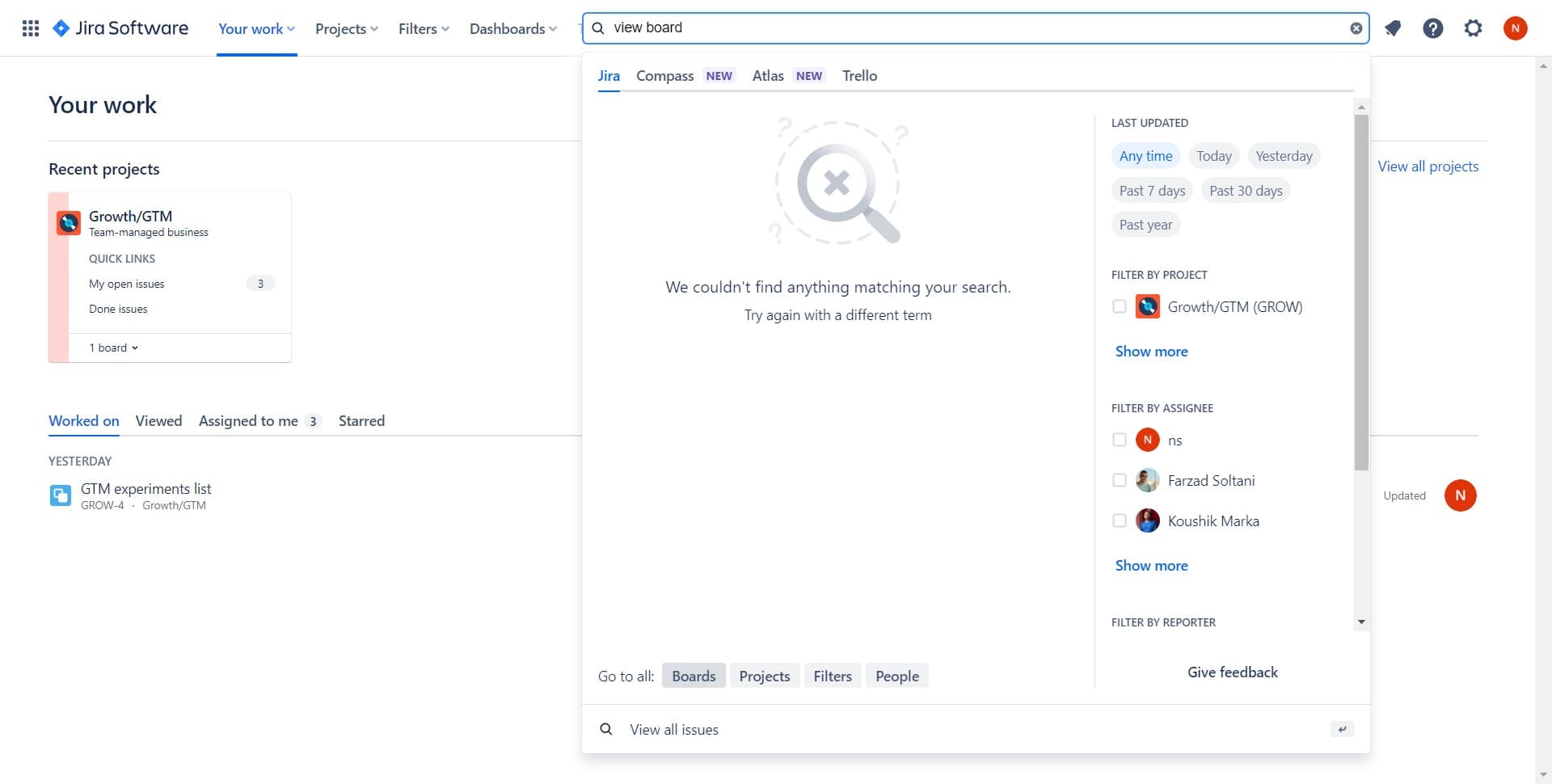Go to all Boards button
1552x784 pixels.
coord(694,676)
